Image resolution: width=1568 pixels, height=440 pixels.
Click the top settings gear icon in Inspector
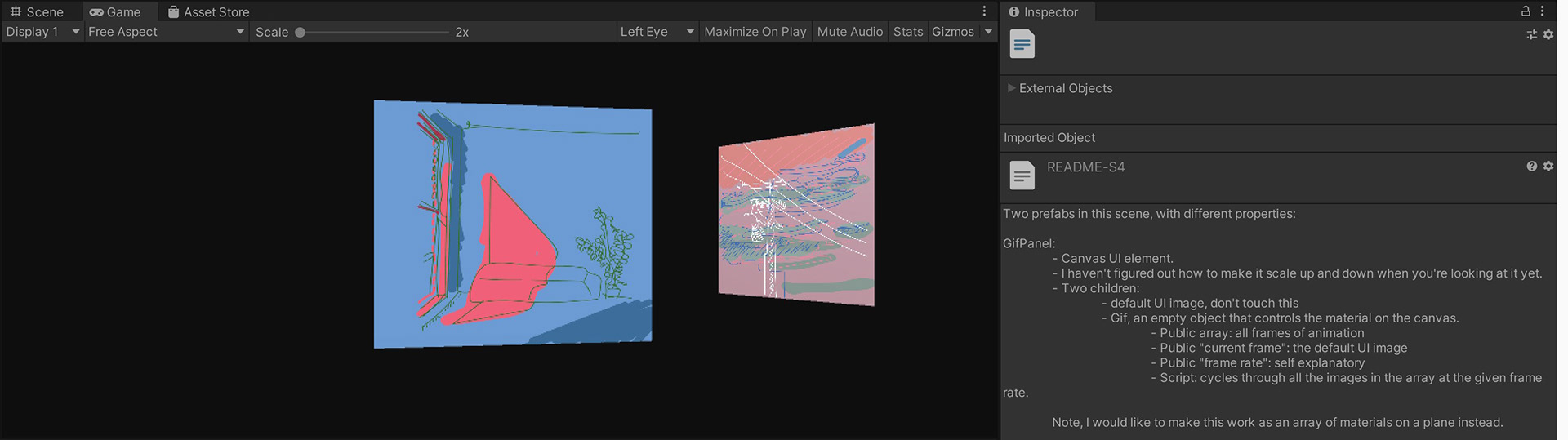coord(1548,34)
